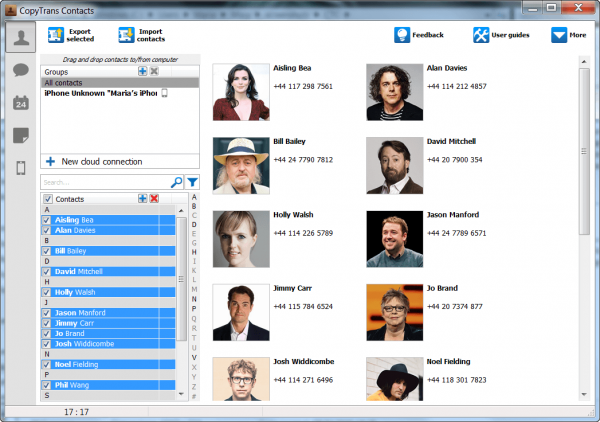Screen dimensions: 600x422
Task: Click the filter funnel icon
Action: (x=192, y=182)
